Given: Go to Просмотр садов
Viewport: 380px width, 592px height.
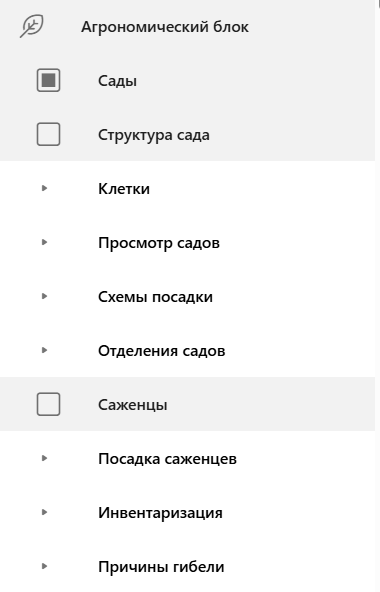Looking at the screenshot, I should point(159,243).
